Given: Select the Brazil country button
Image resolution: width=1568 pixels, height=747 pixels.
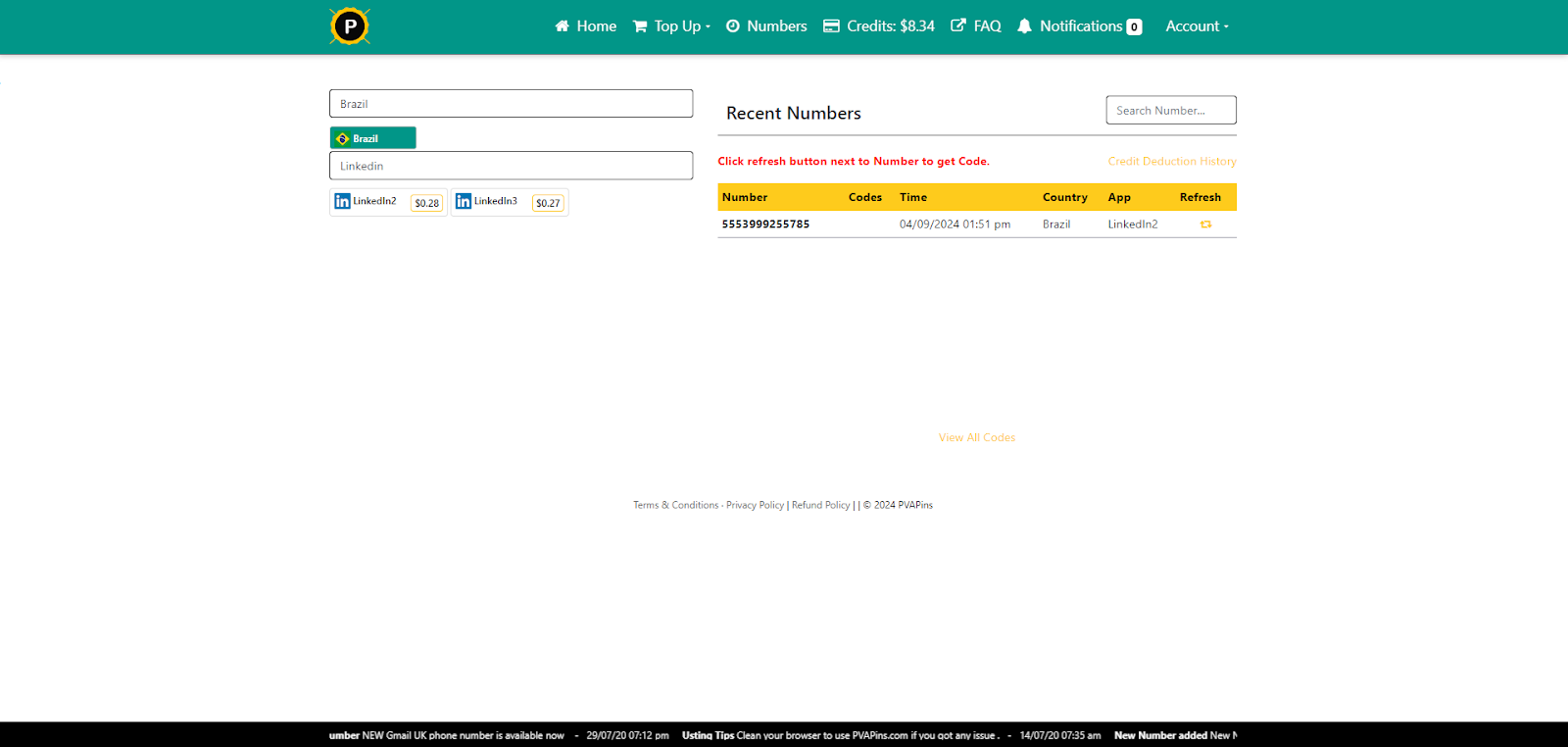Looking at the screenshot, I should coord(372,138).
